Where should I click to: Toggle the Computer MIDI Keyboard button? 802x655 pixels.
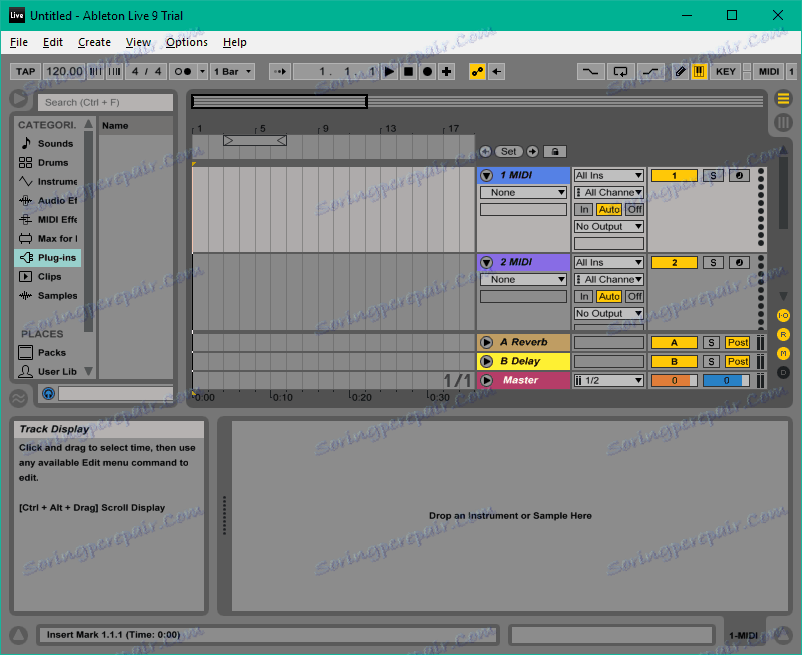(x=699, y=72)
